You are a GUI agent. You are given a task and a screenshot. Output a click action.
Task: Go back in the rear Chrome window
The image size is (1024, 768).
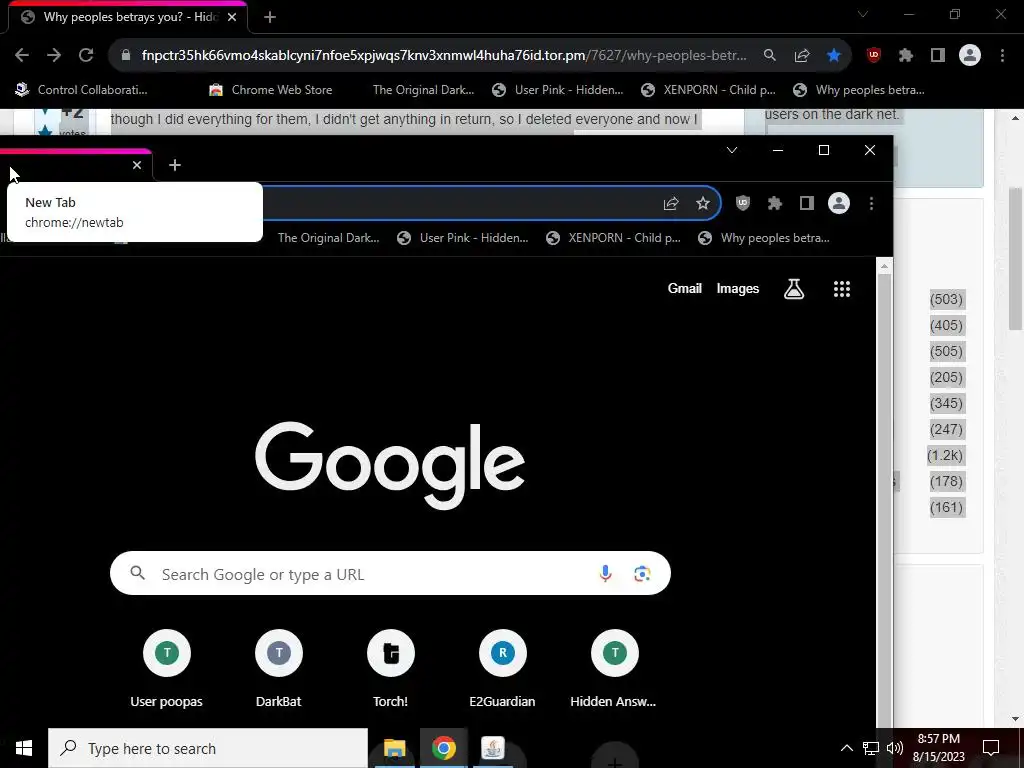22,56
